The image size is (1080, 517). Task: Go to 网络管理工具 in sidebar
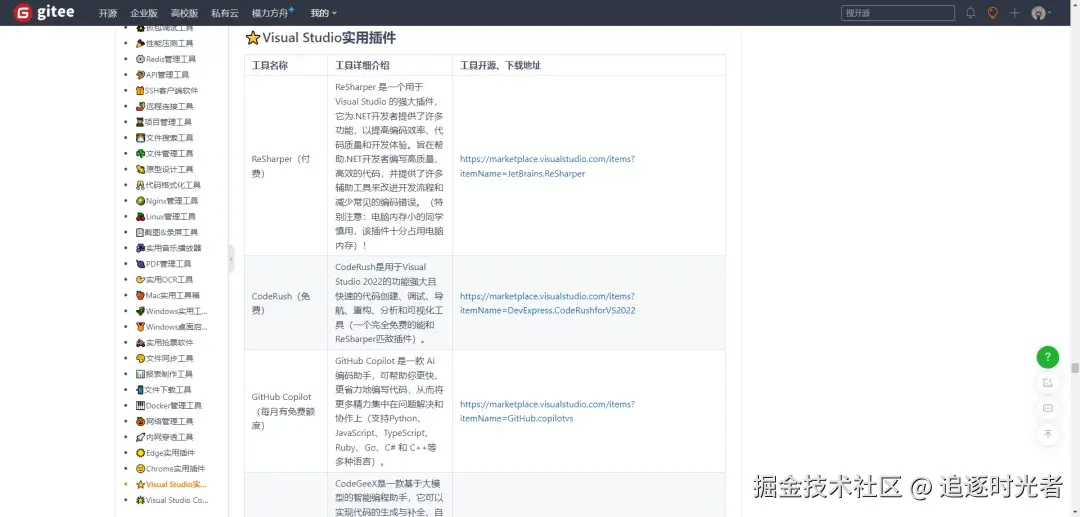click(165, 421)
